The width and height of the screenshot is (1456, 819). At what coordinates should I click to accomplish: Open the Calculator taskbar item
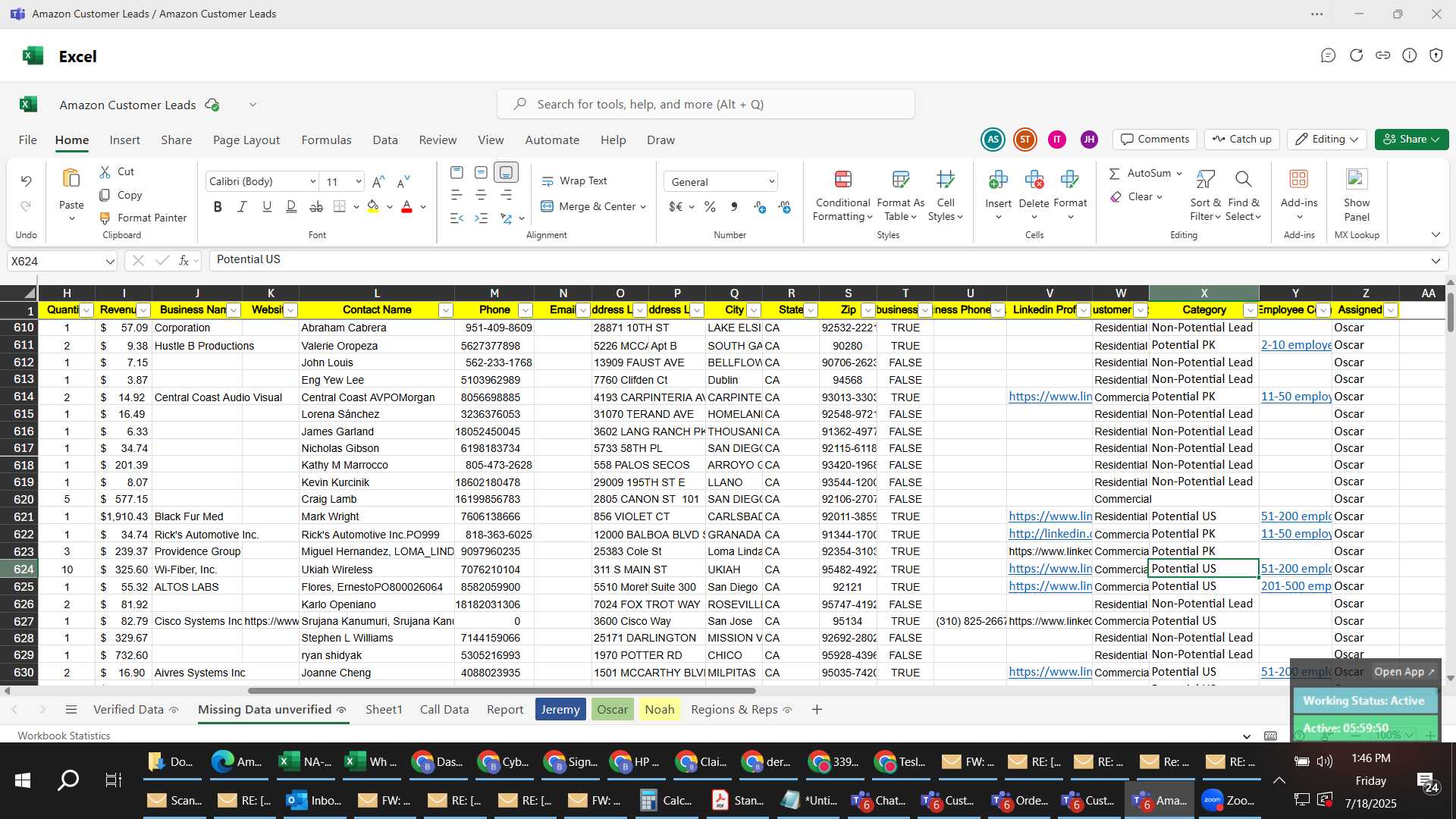666,801
